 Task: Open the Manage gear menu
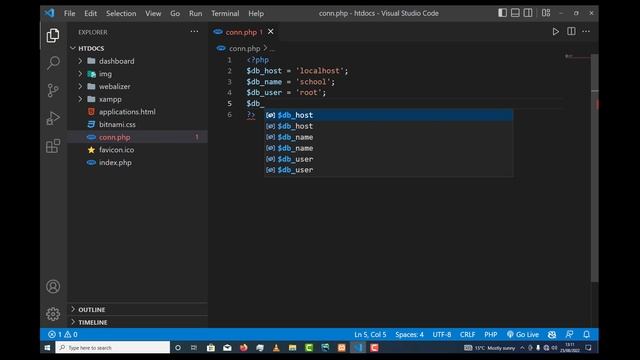[x=53, y=314]
